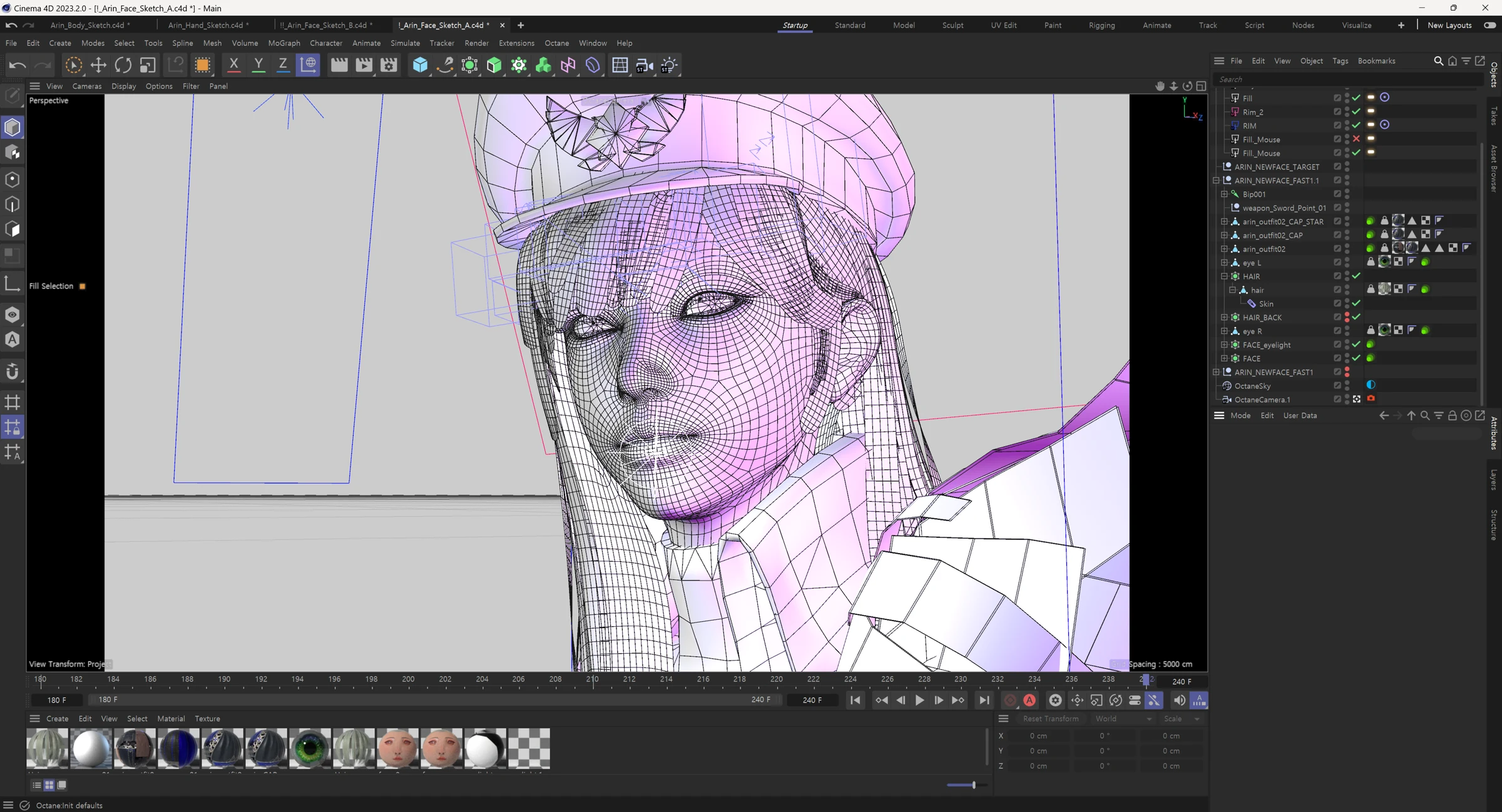Click the Live Selection tool
The image size is (1502, 812).
[x=73, y=65]
